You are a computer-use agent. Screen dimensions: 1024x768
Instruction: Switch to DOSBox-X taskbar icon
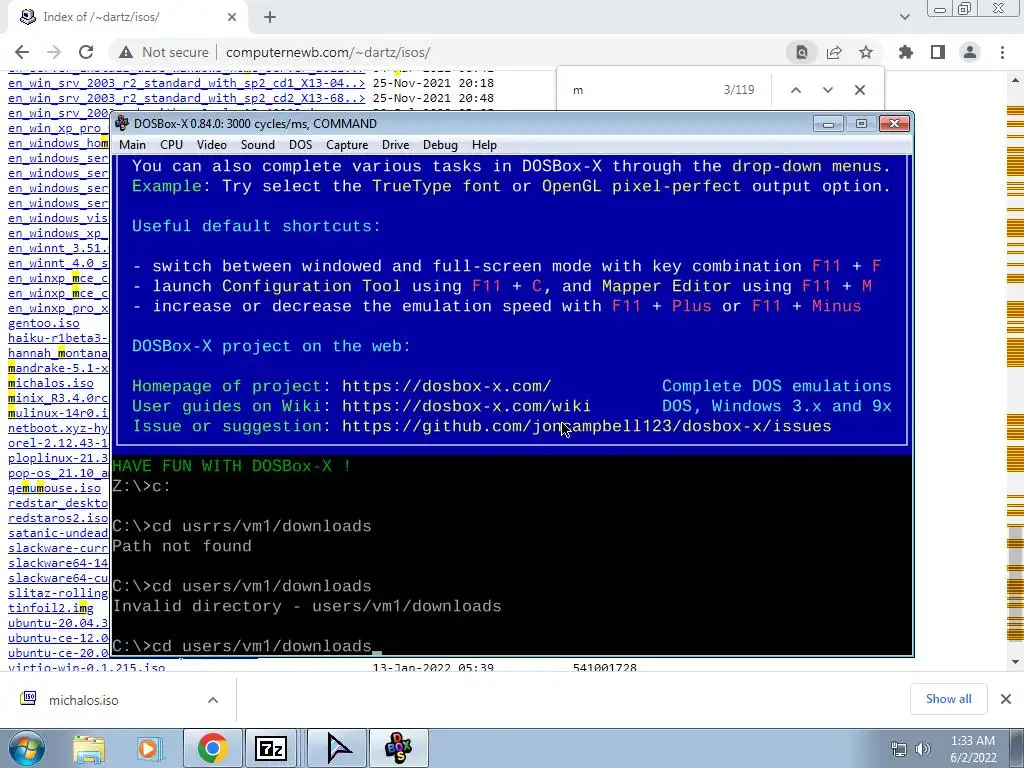point(399,748)
